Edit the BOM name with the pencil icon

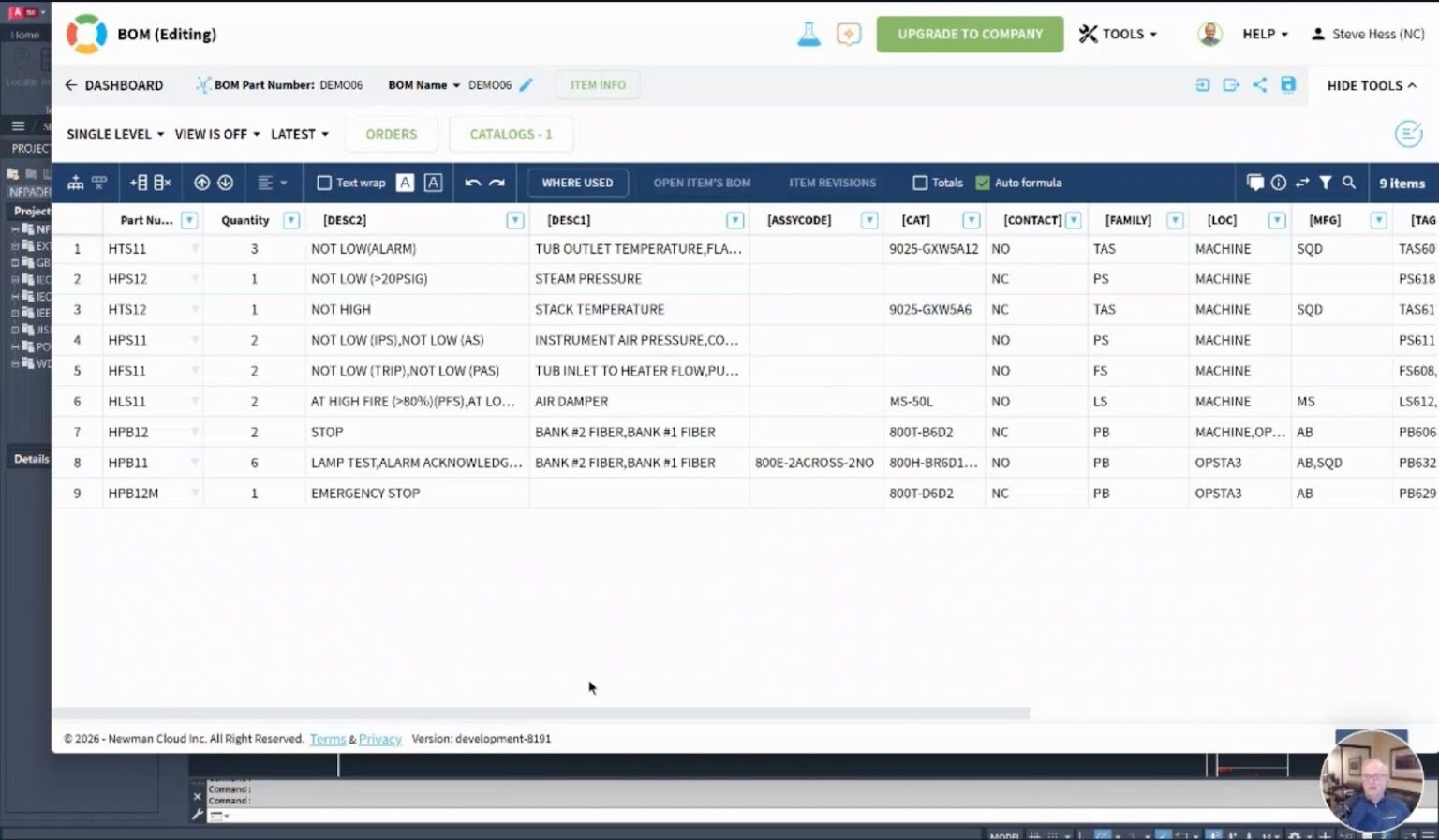[527, 84]
